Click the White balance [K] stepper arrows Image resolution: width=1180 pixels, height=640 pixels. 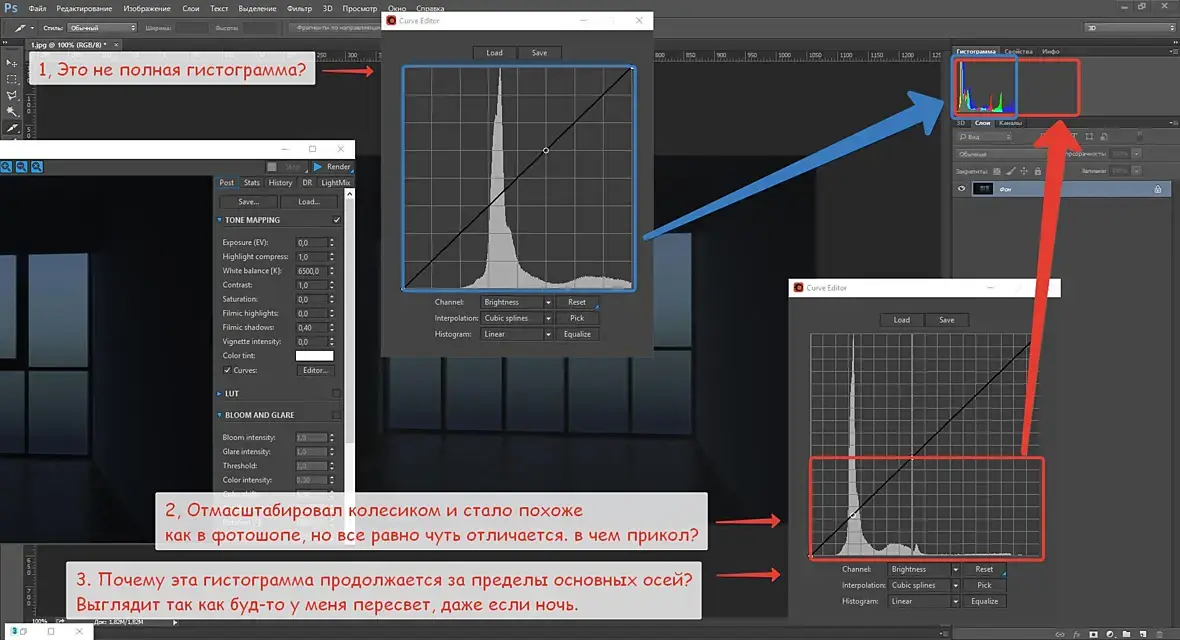pos(331,271)
